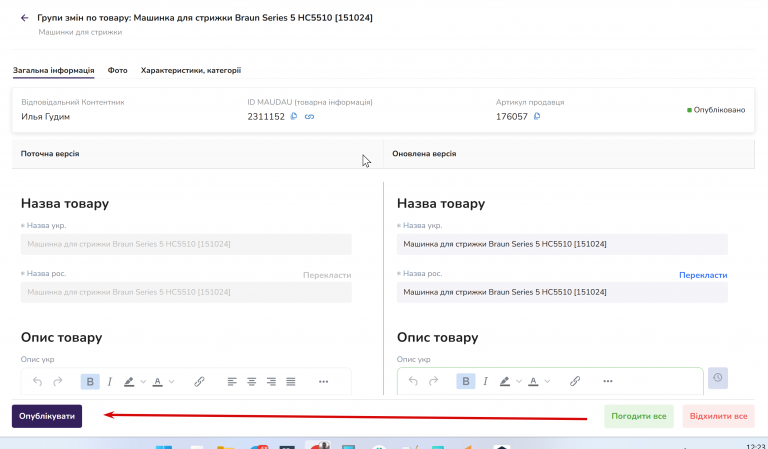Apply text color in updated version editor

(533, 381)
